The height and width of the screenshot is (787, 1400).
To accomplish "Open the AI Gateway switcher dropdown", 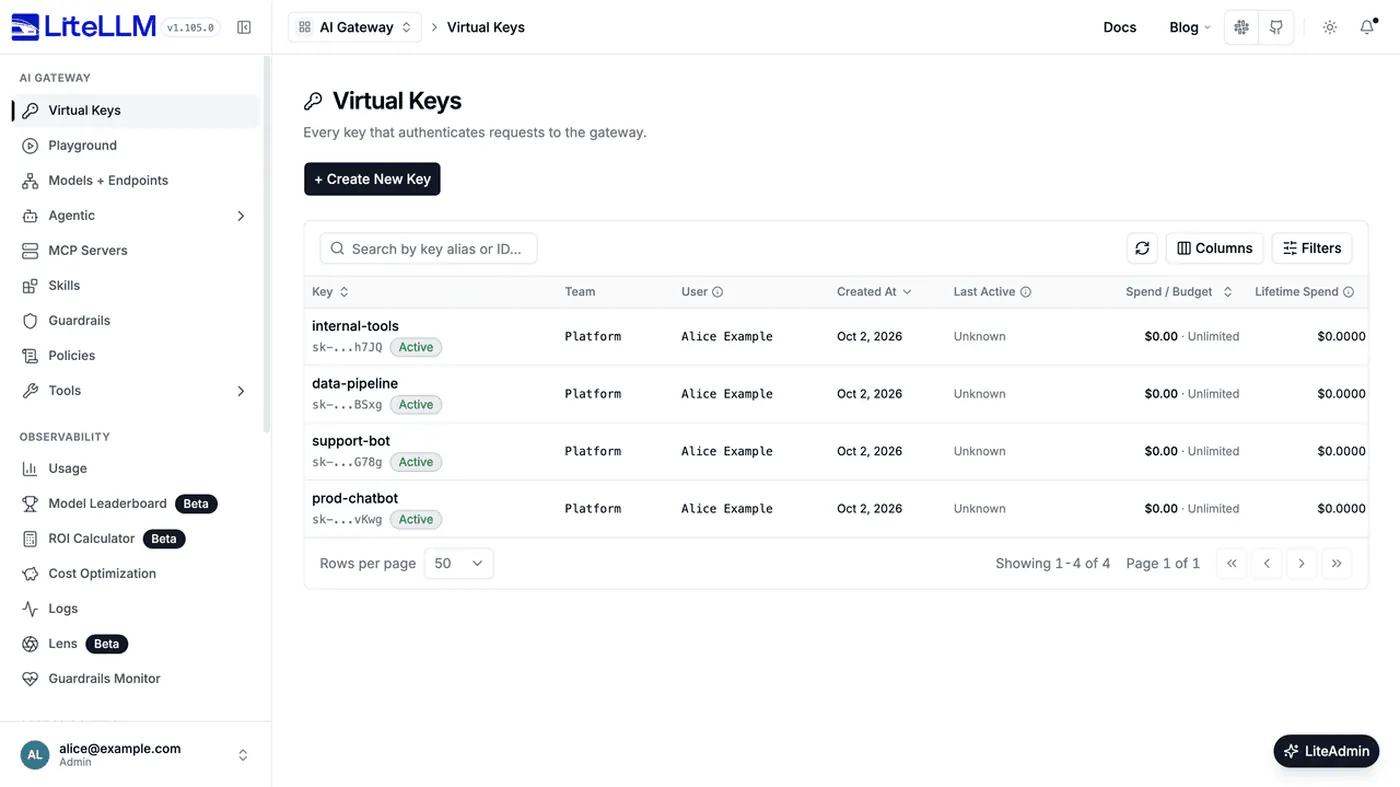I will point(355,27).
